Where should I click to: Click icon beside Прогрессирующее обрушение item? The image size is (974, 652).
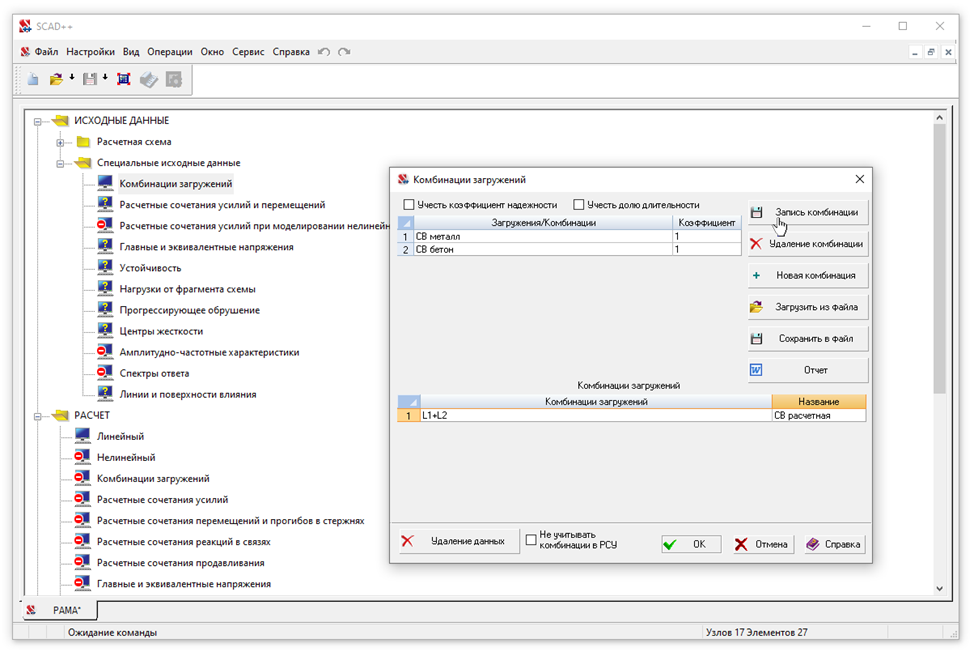(x=105, y=309)
